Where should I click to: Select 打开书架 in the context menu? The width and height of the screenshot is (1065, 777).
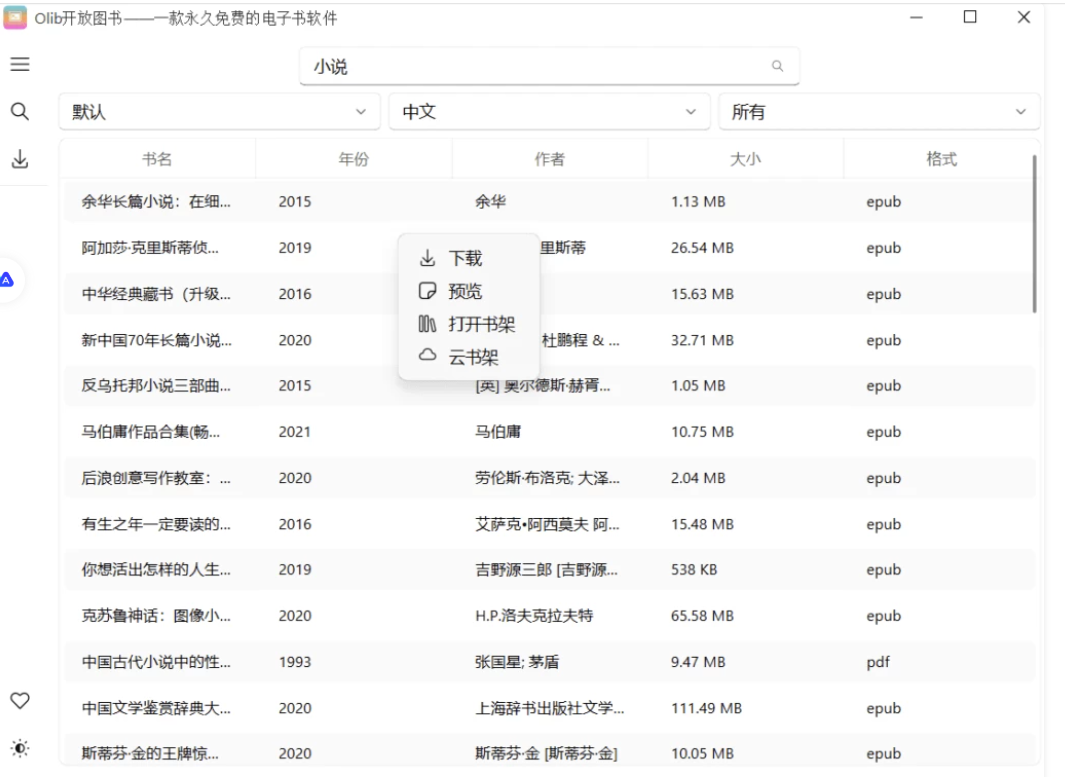coord(481,324)
